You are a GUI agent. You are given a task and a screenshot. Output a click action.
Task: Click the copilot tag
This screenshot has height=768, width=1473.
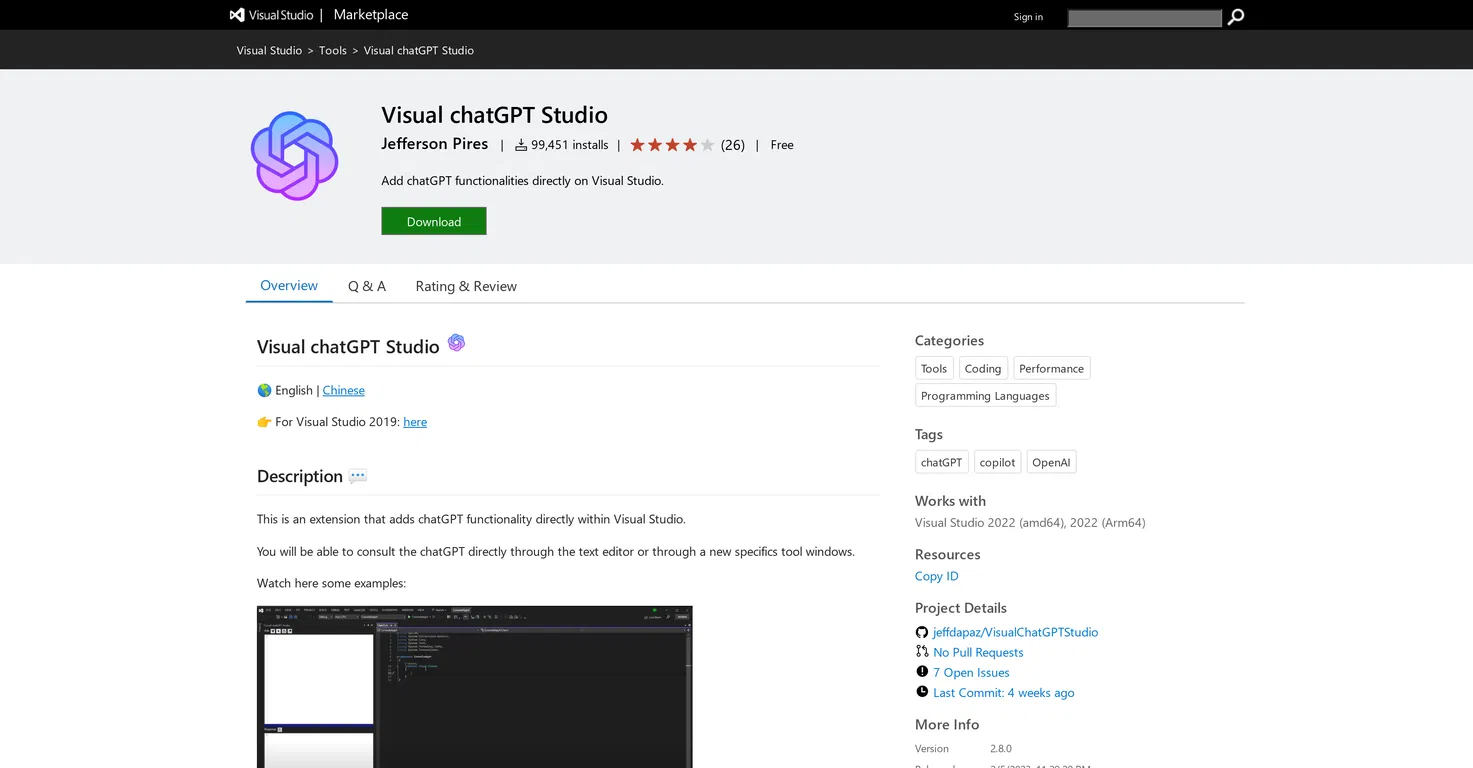point(997,462)
